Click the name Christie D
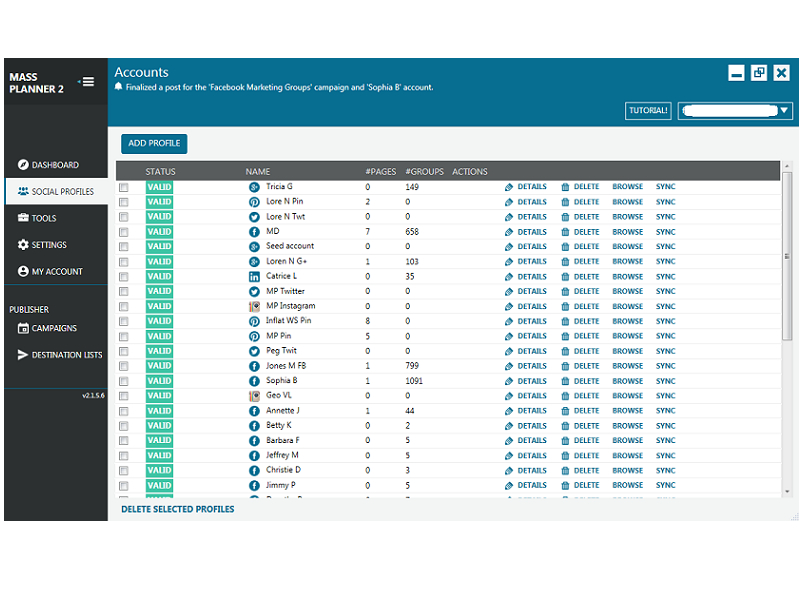Viewport: 800px width, 600px height. coord(283,470)
